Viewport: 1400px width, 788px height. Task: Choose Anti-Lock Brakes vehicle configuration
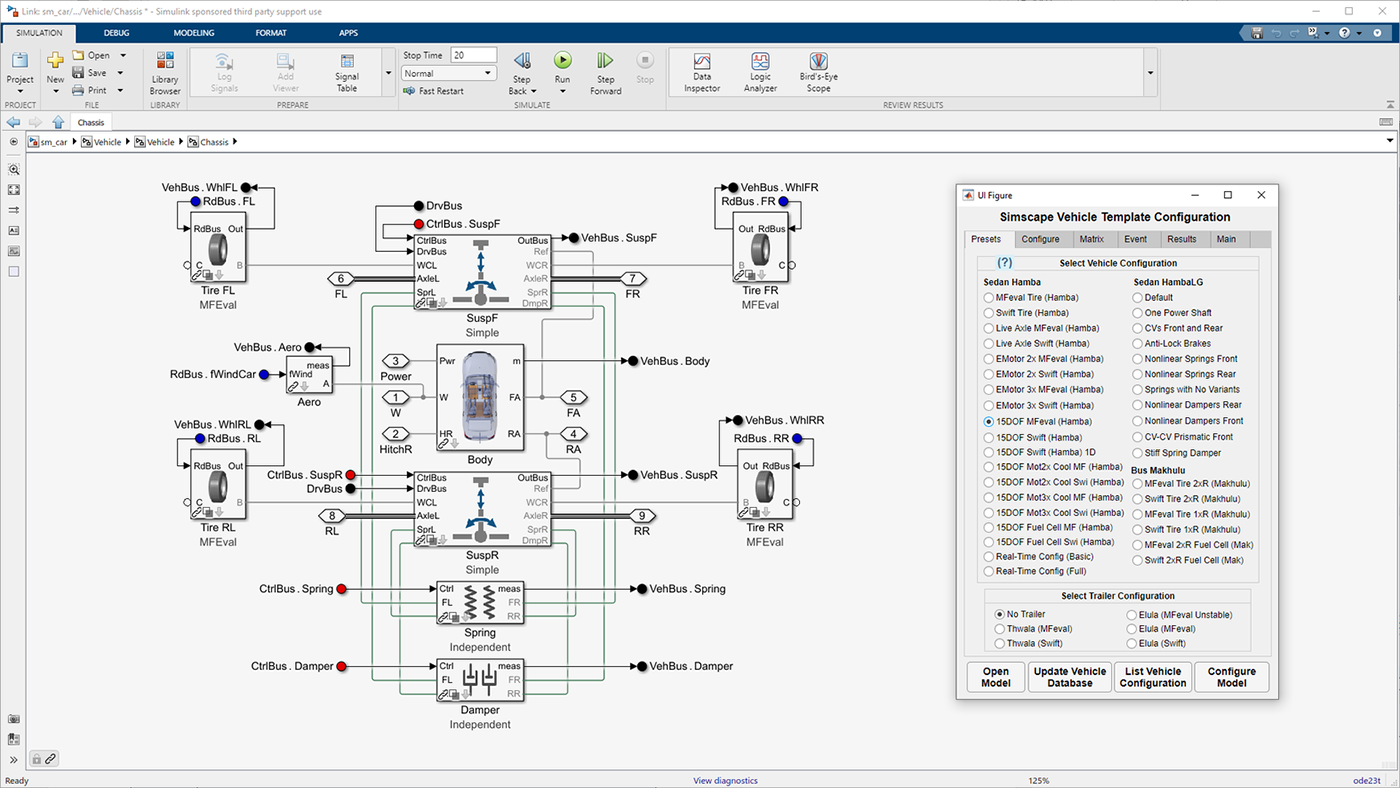click(x=1137, y=344)
